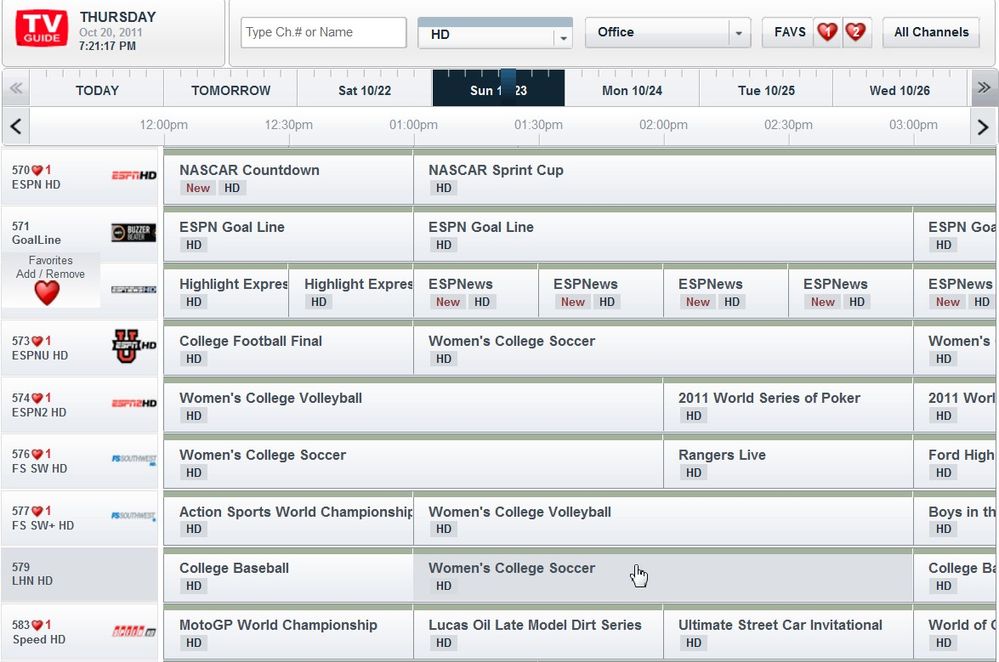999x662 pixels.
Task: Open MotoGP World Championship listing
Action: [289, 634]
